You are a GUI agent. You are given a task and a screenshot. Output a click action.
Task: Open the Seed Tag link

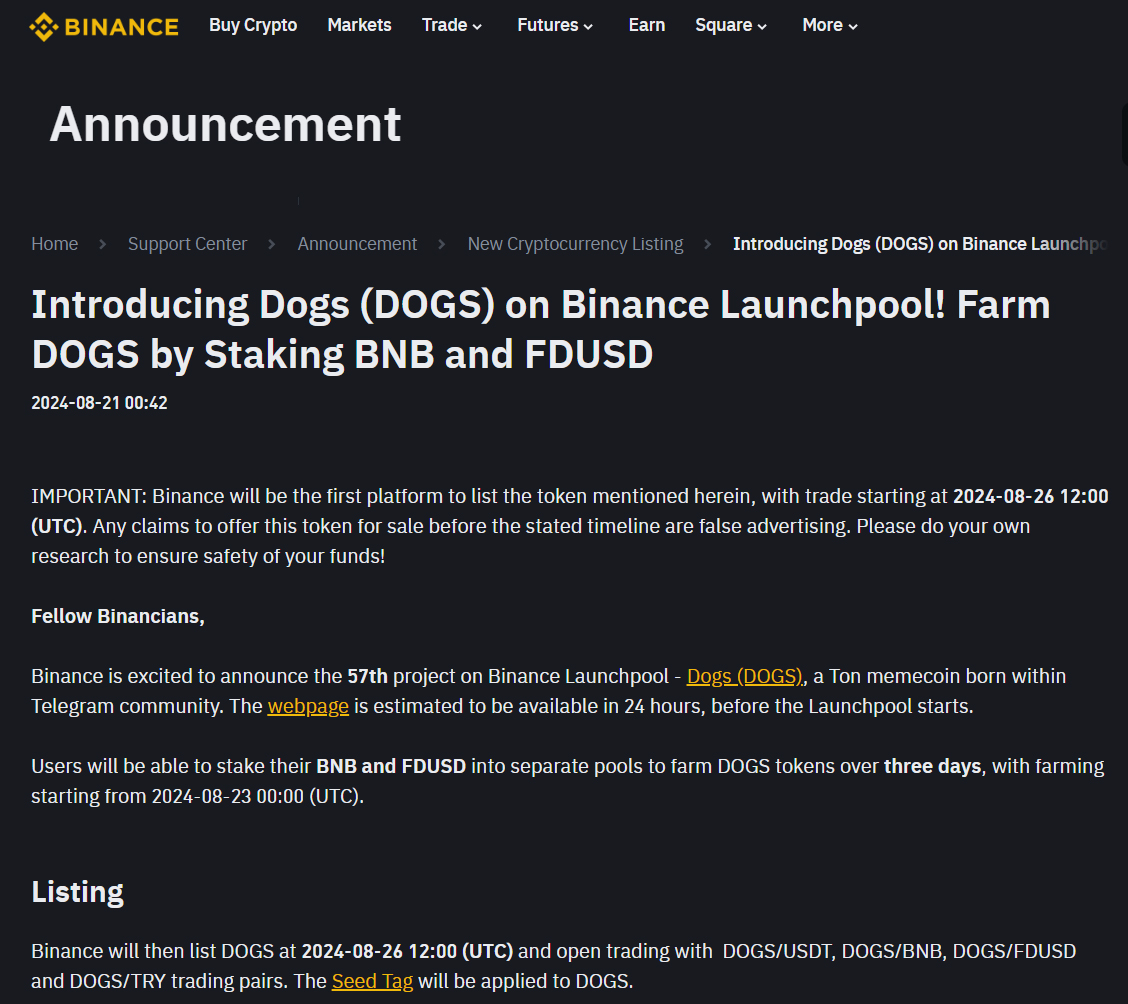[372, 981]
